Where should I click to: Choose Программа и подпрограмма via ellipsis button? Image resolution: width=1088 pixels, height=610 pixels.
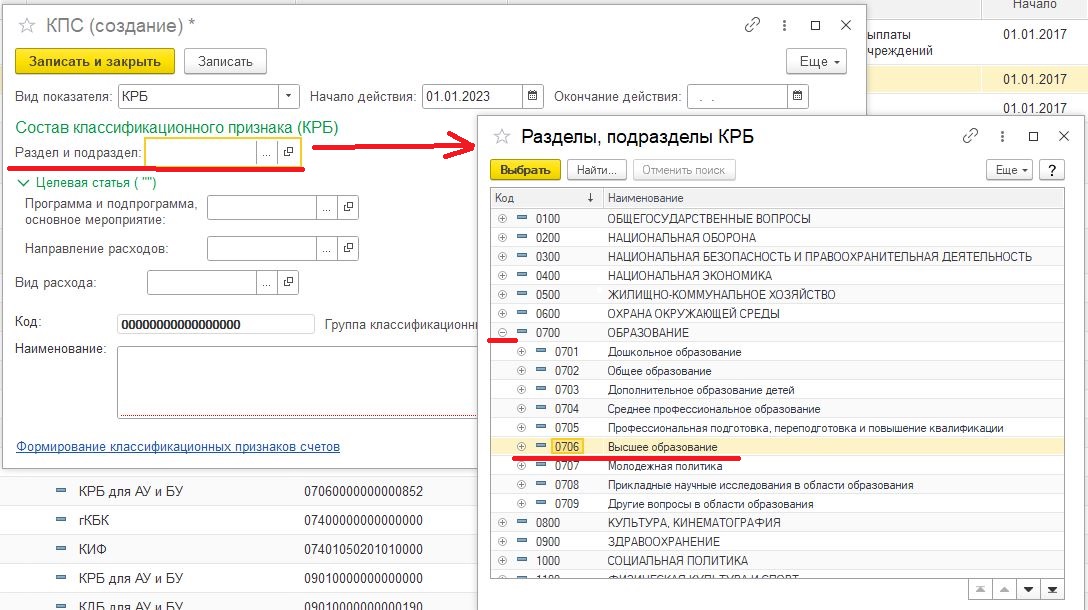(x=327, y=207)
